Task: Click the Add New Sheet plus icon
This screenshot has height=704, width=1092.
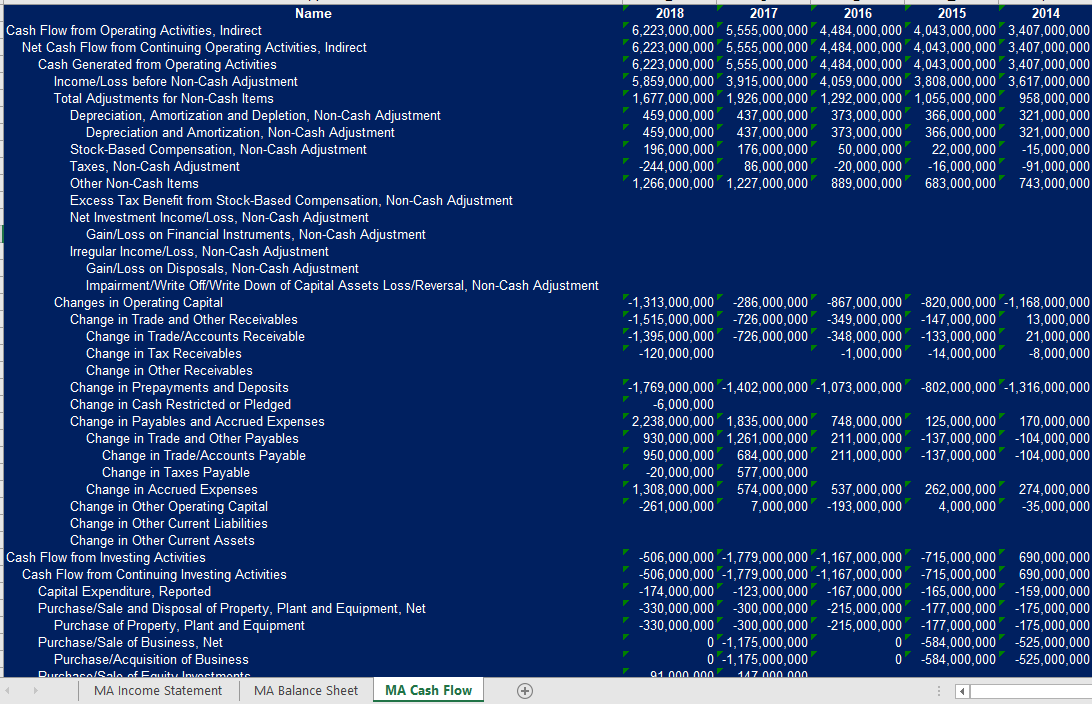Action: coord(524,690)
